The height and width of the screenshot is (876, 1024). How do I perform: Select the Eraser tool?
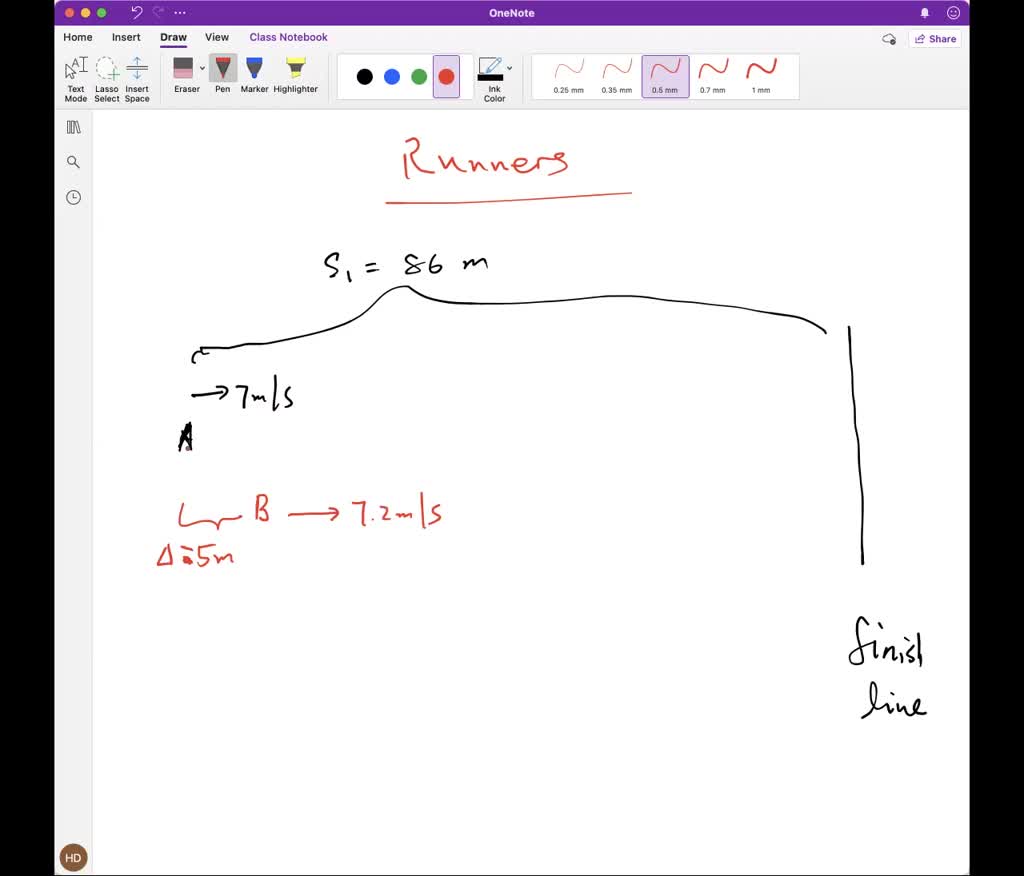click(x=184, y=74)
